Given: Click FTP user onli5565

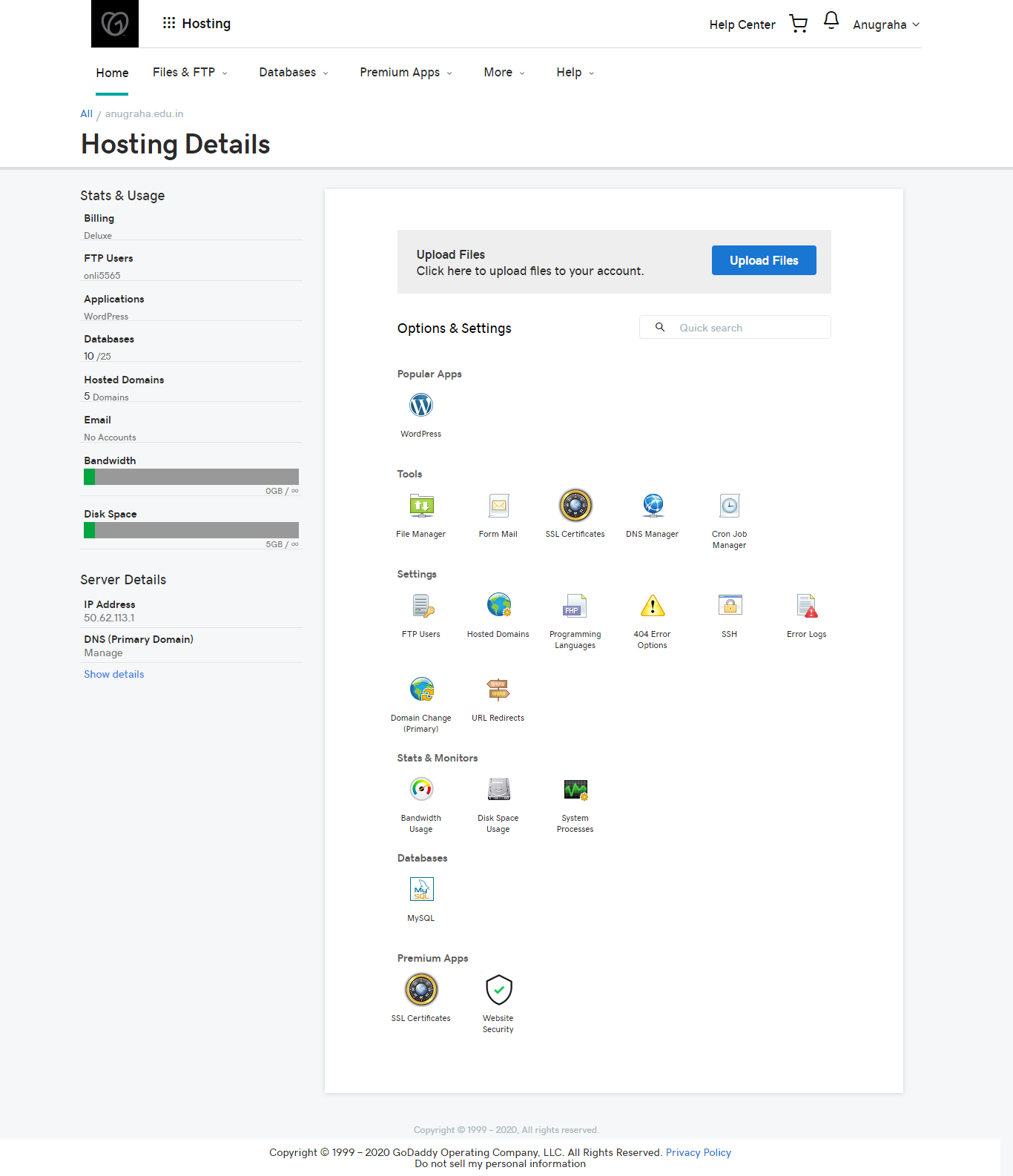Looking at the screenshot, I should click(x=102, y=275).
